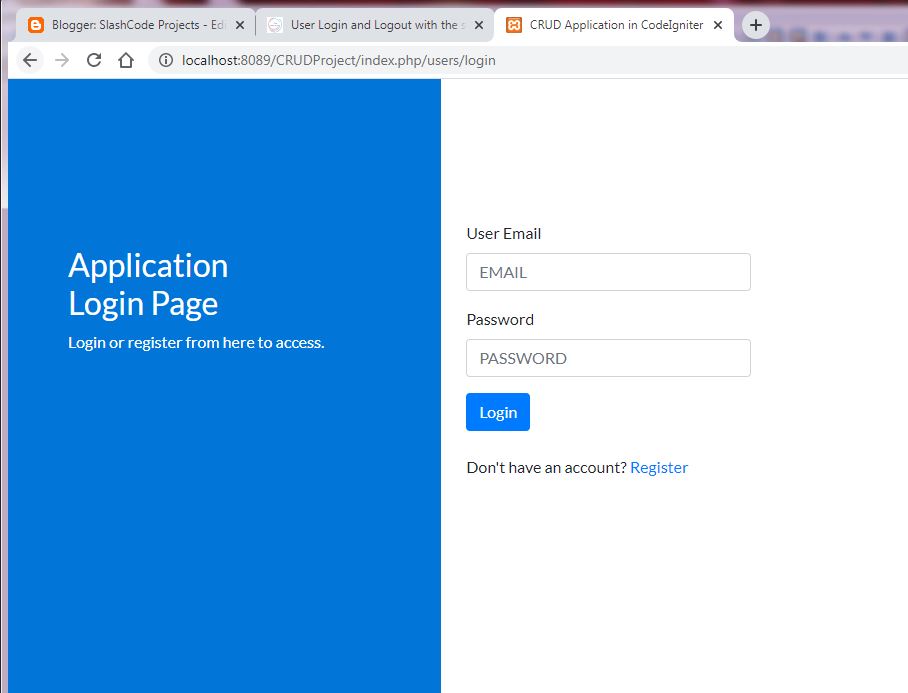This screenshot has height=693, width=908.
Task: Click the Login button
Action: 497,412
